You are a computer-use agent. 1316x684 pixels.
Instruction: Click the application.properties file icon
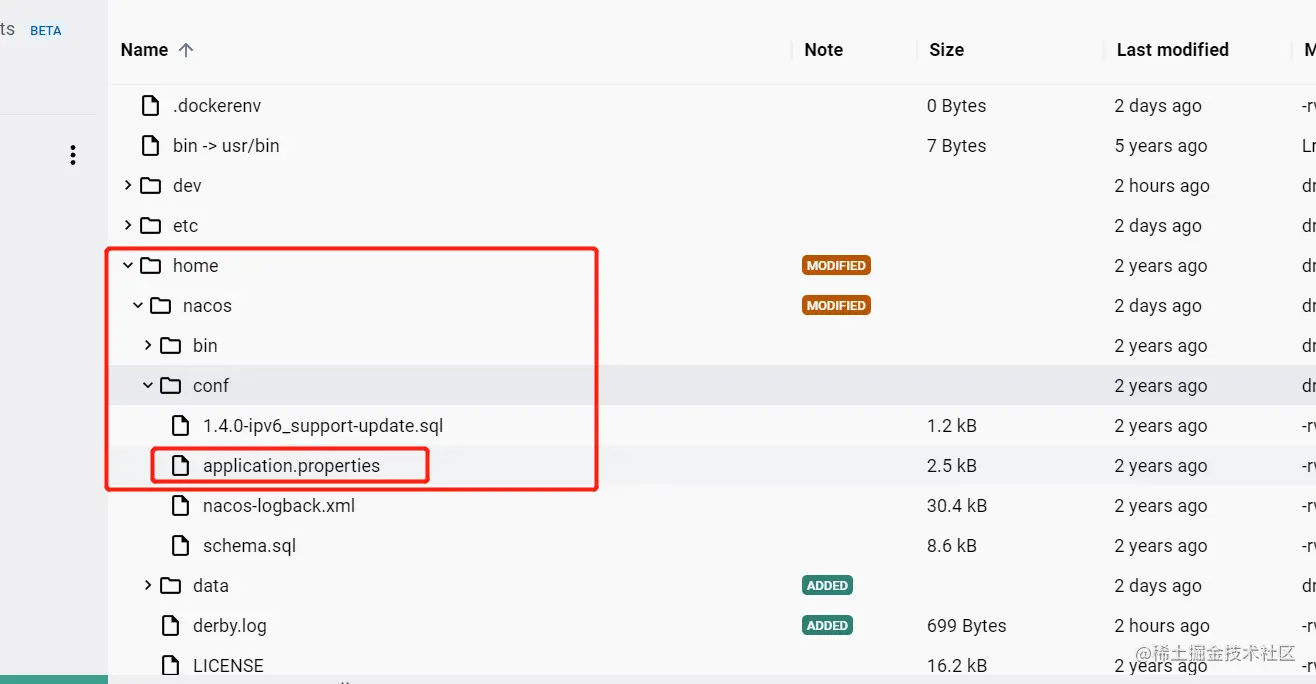click(180, 466)
